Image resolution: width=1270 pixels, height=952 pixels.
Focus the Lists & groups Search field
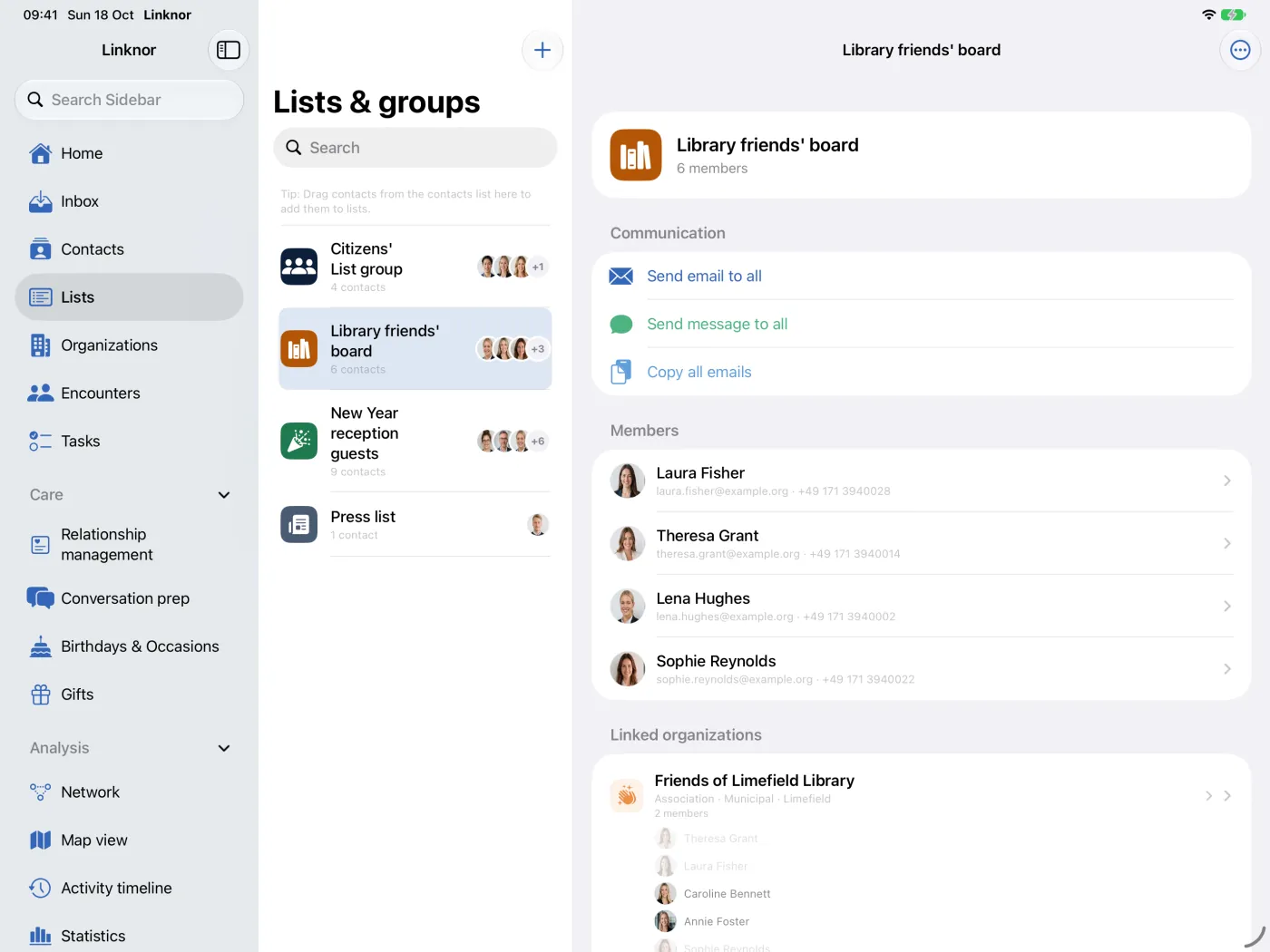[415, 148]
